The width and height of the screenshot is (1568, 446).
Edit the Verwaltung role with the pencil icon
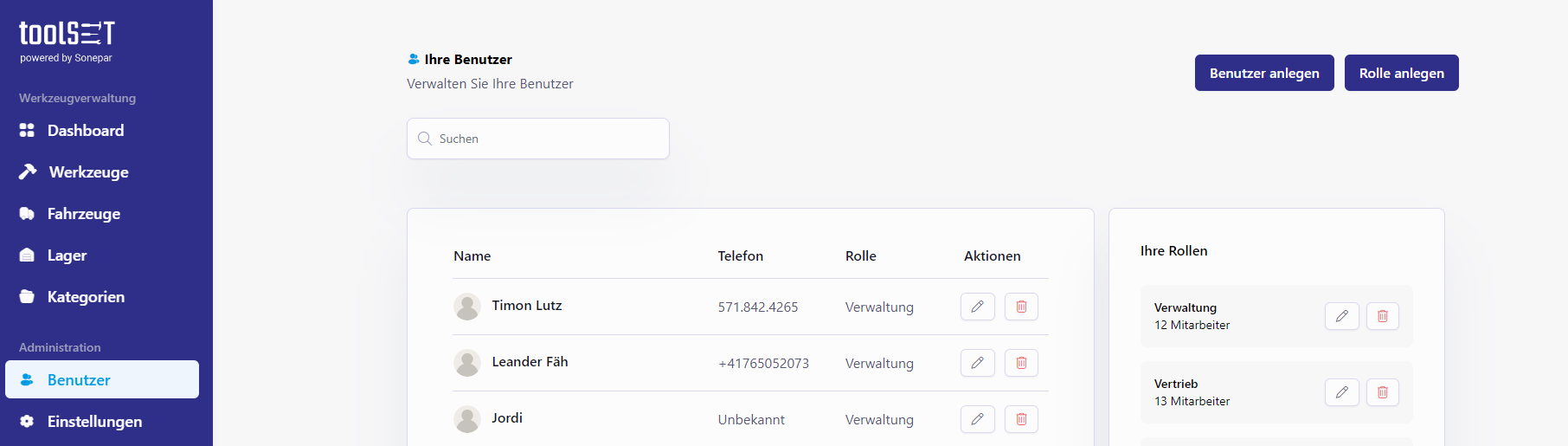pos(1341,316)
